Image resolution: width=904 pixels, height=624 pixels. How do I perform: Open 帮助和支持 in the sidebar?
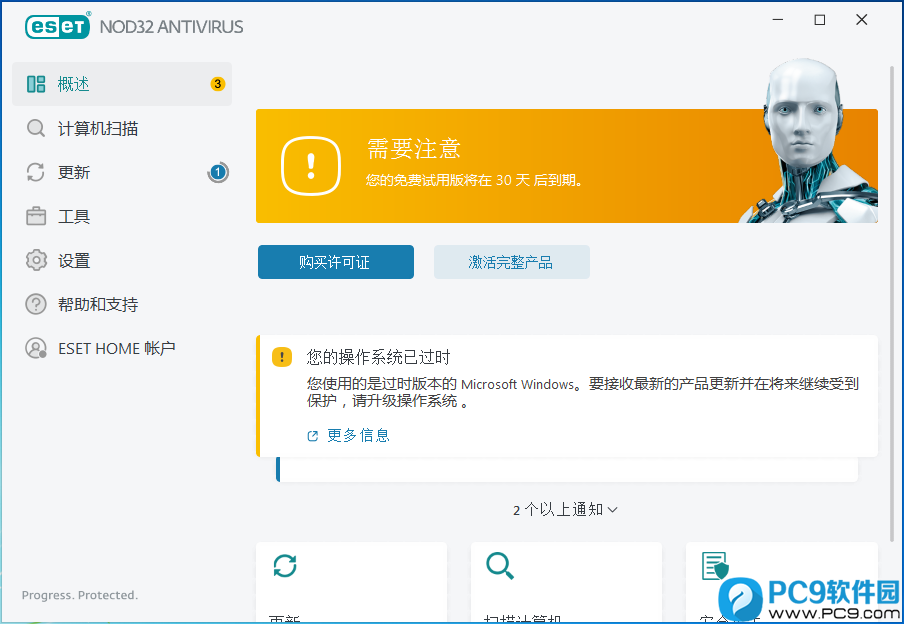click(x=122, y=305)
